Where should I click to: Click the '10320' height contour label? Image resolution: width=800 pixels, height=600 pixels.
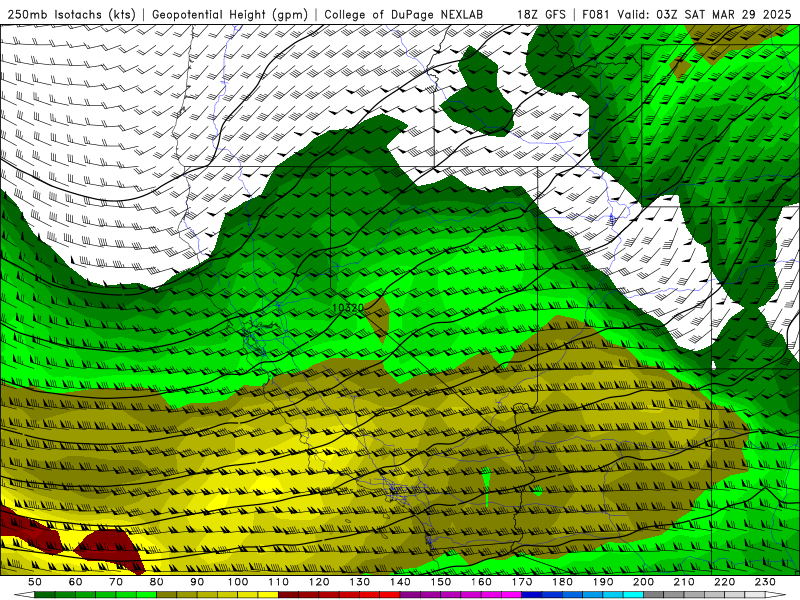click(348, 308)
